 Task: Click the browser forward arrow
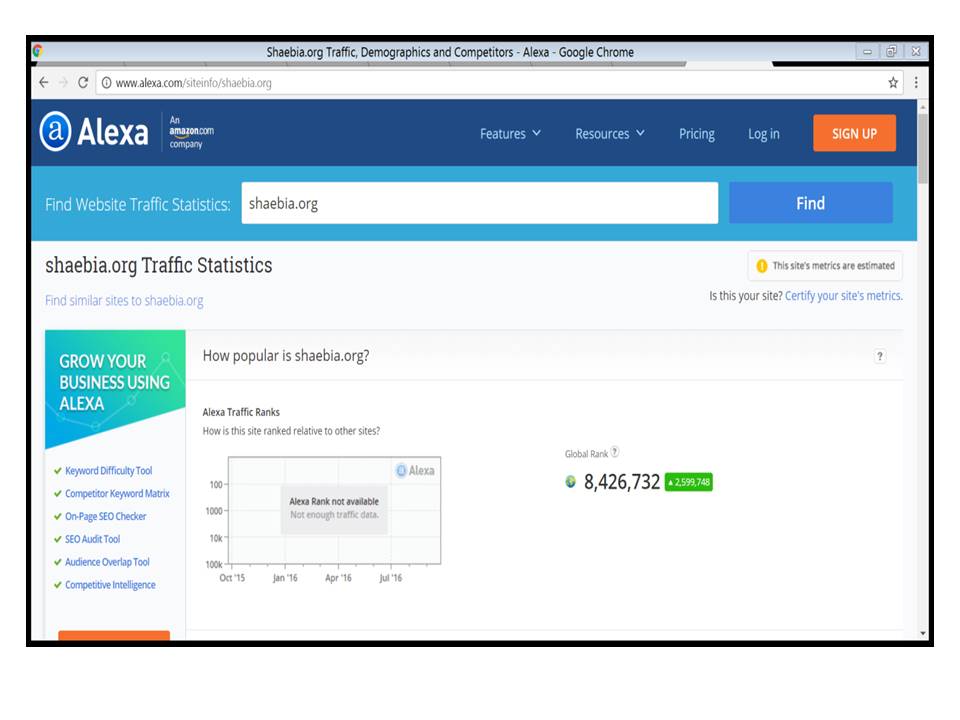pos(63,82)
